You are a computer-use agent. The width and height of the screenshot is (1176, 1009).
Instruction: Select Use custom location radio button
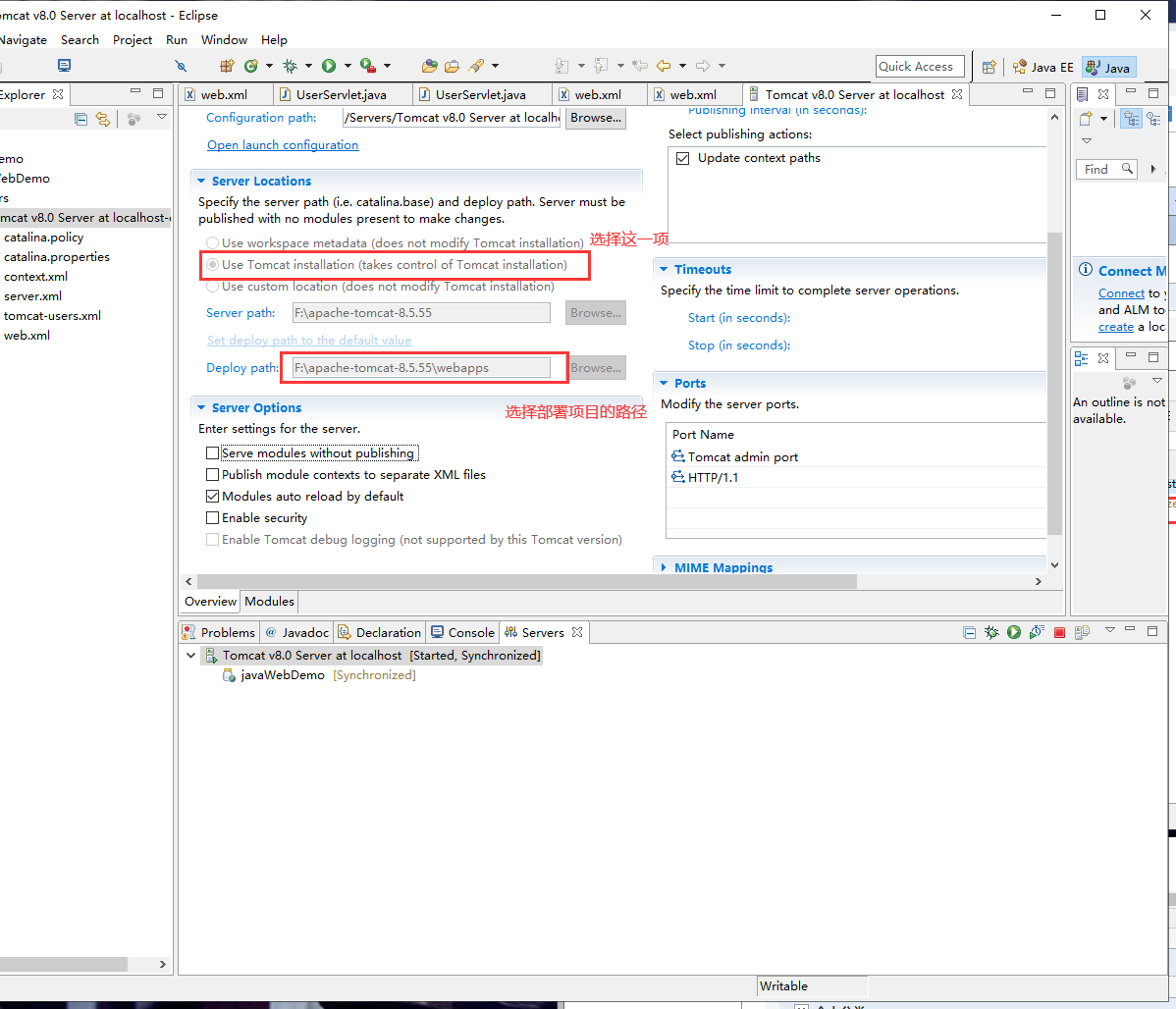tap(212, 287)
